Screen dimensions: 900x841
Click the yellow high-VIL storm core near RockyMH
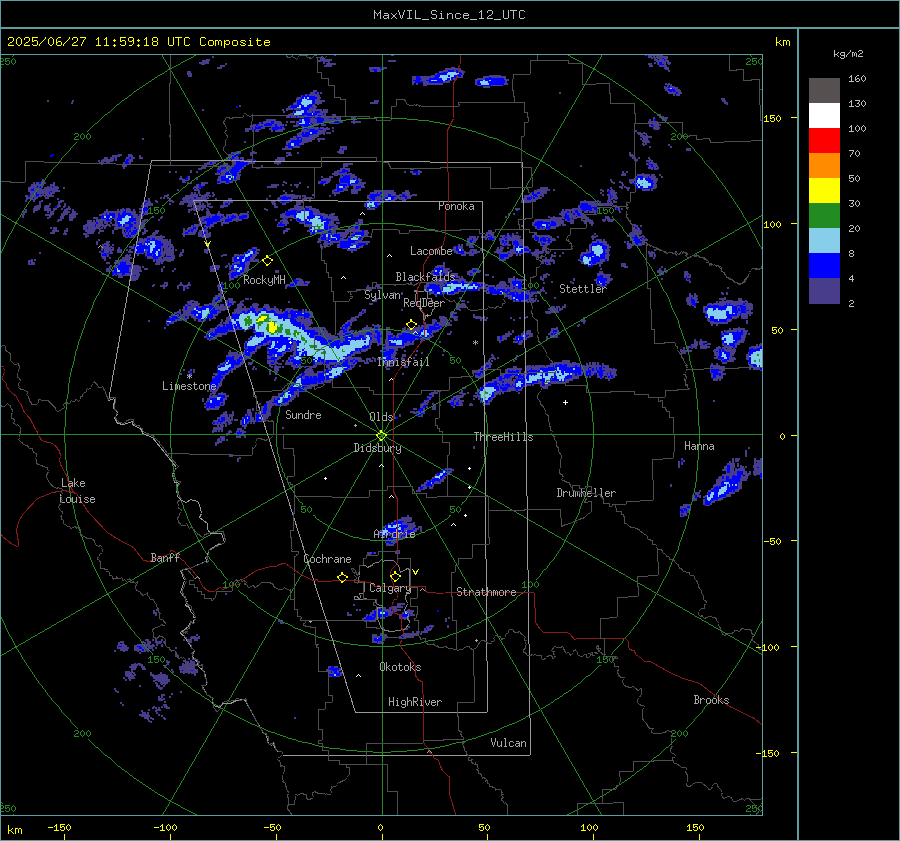tap(272, 327)
